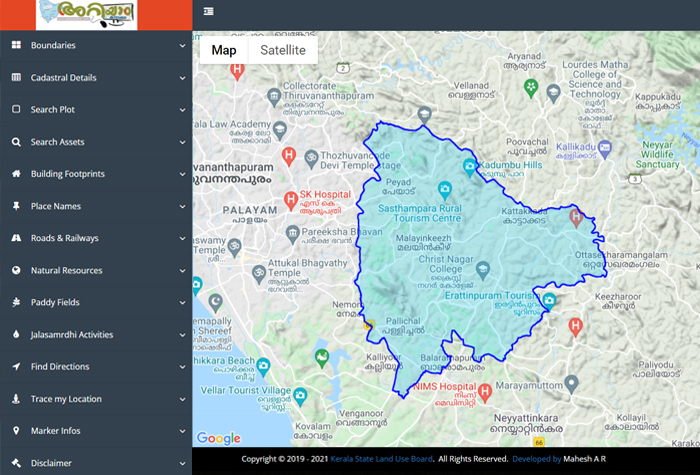Viewport: 700px width, 475px height.
Task: Click the Cadastral Details table icon
Action: click(x=16, y=78)
